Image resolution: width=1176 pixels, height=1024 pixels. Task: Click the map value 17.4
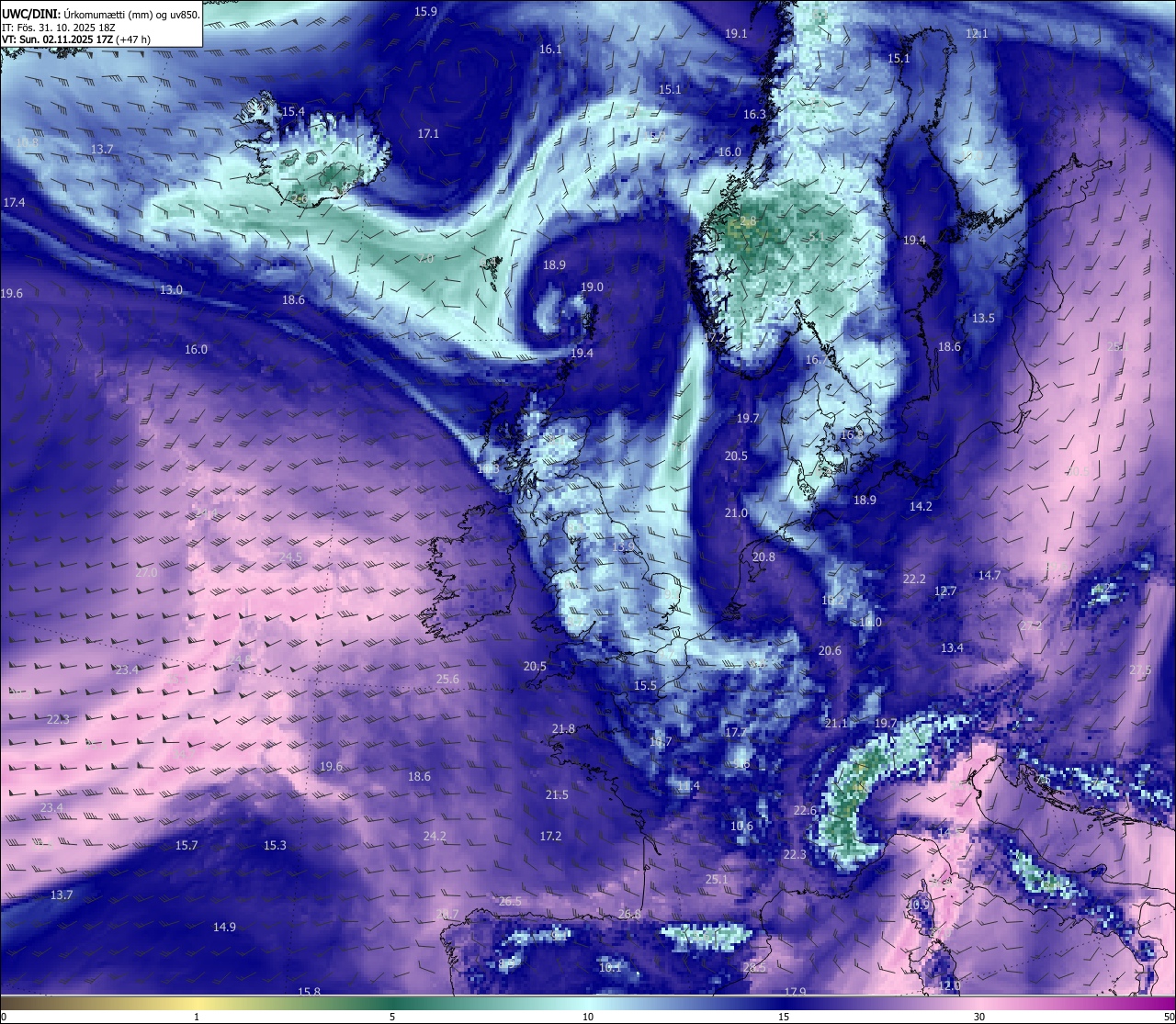14,202
